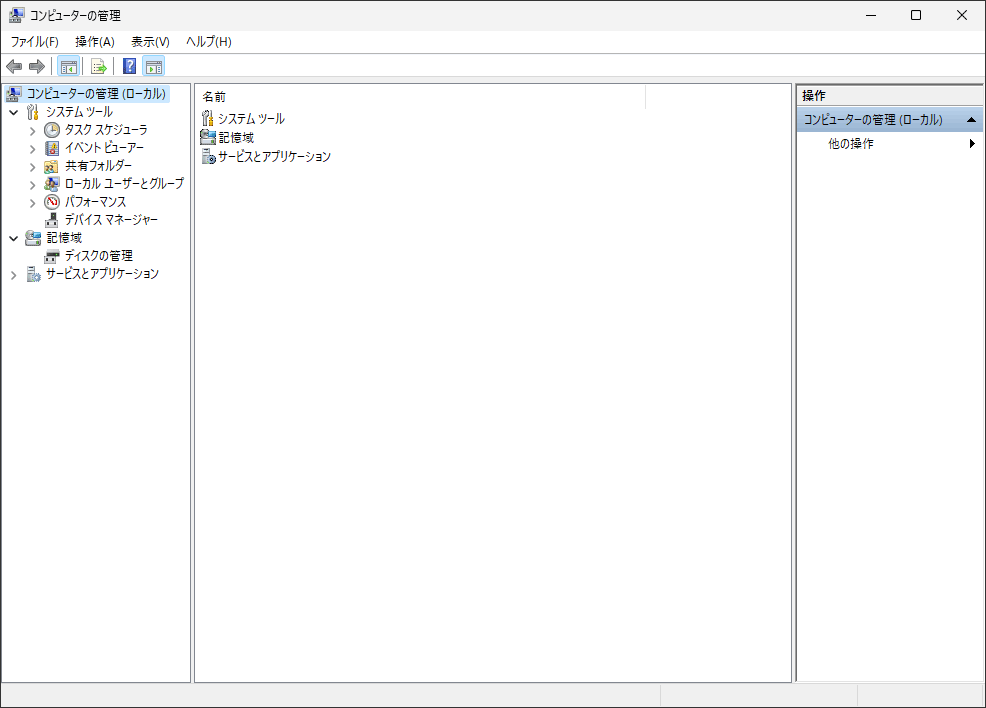The height and width of the screenshot is (708, 986).
Task: Select 共有フォルダー label in the tree
Action: pyautogui.click(x=99, y=166)
